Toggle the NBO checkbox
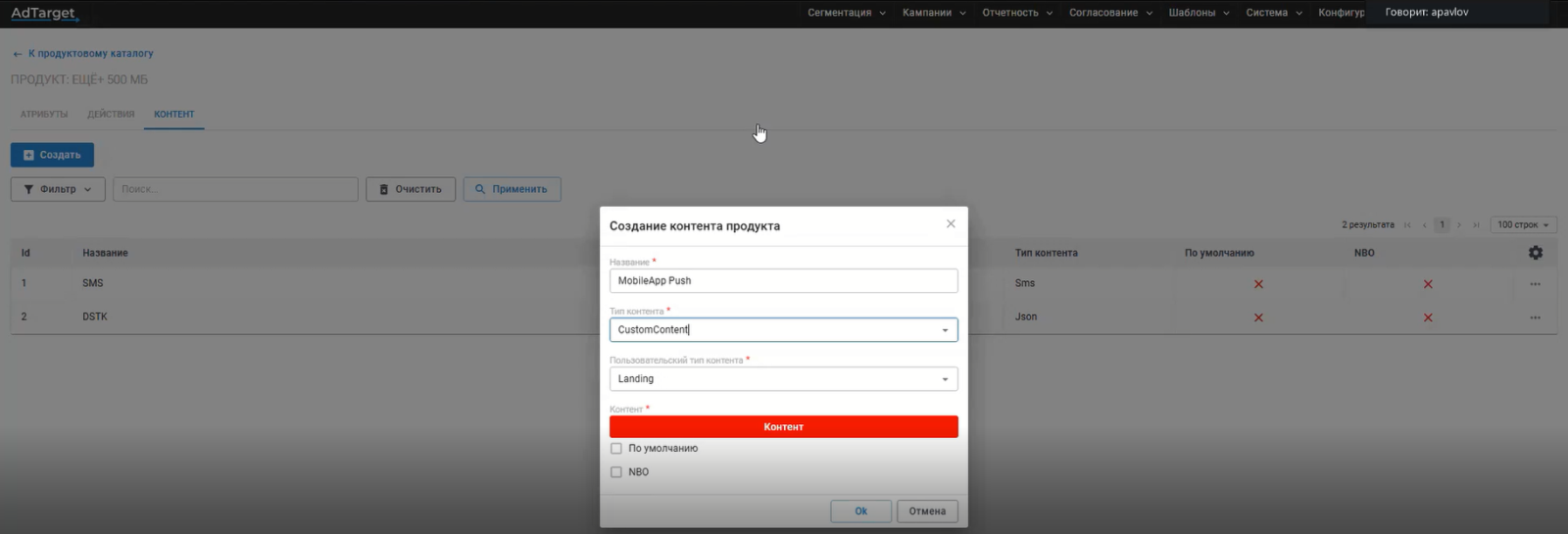 616,472
